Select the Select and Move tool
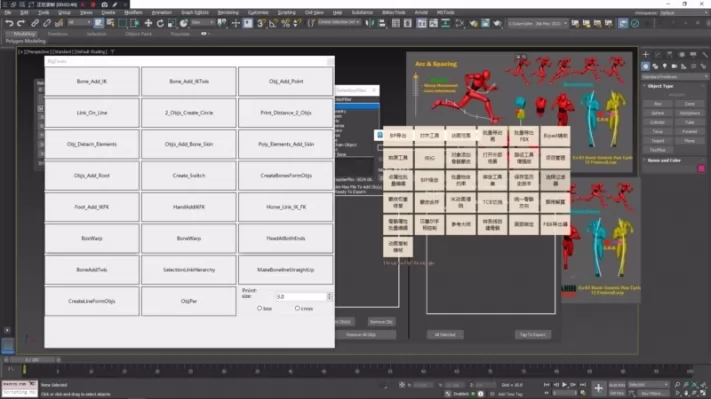The height and width of the screenshot is (399, 711). click(148, 23)
